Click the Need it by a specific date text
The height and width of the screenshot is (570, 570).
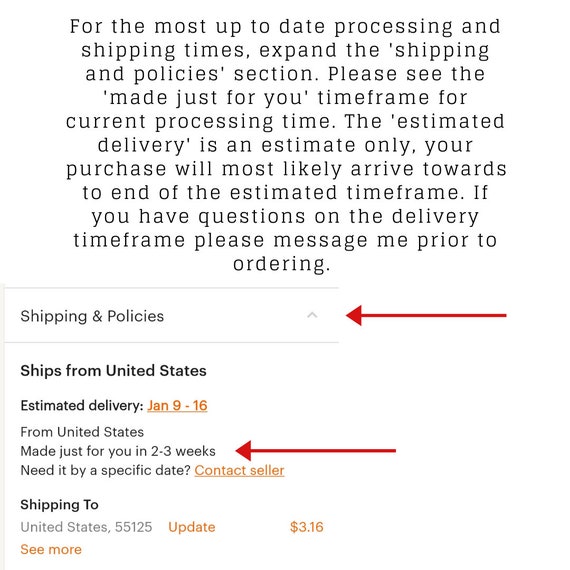click(105, 470)
